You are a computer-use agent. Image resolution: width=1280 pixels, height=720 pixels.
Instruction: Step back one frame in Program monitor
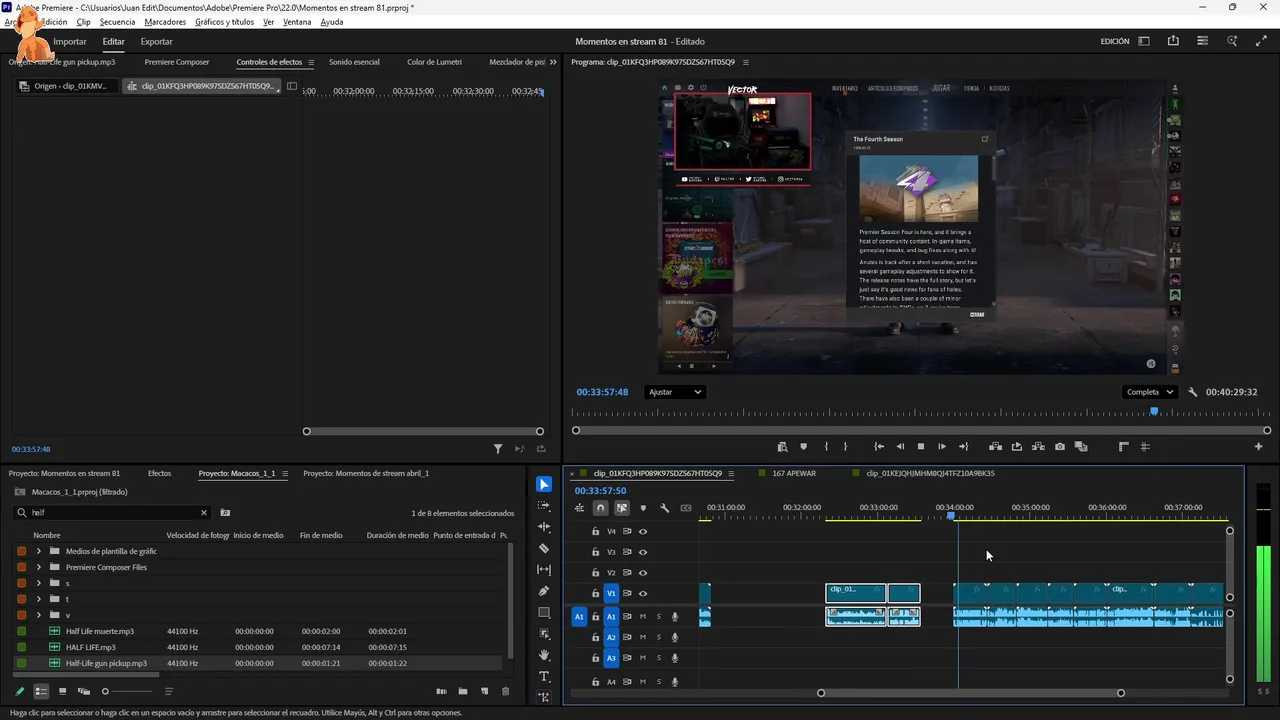tap(900, 447)
